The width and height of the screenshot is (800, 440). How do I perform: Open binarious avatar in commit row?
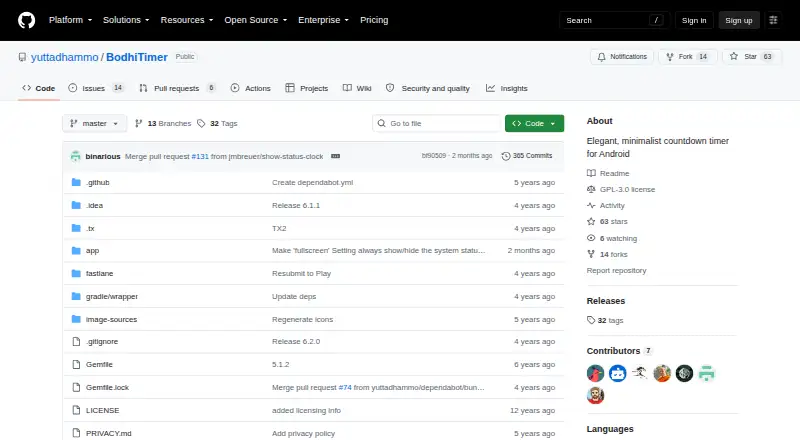(x=76, y=156)
